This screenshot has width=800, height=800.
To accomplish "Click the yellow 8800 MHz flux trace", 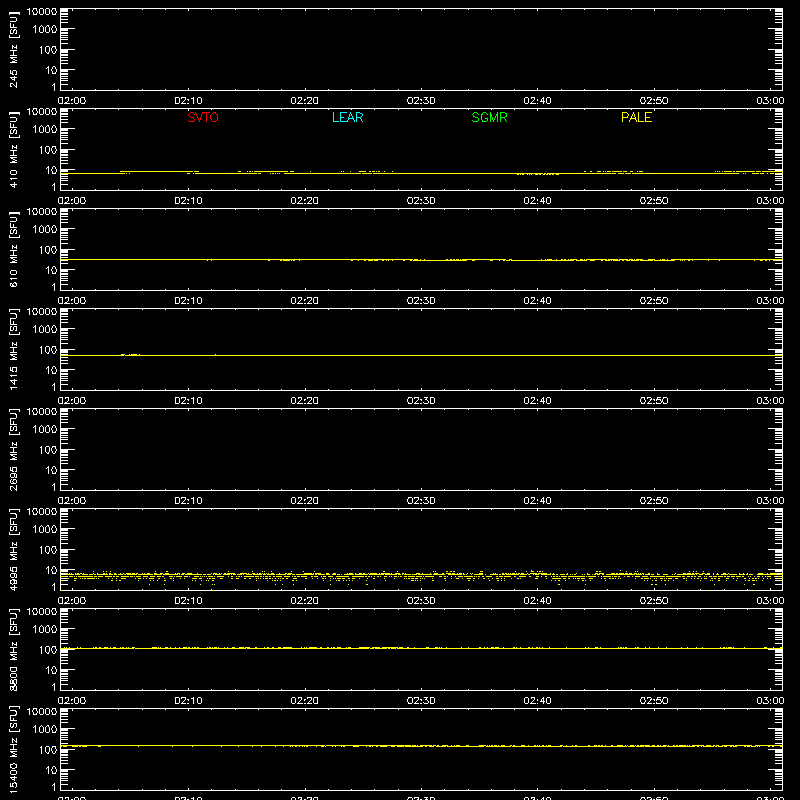I will pos(421,648).
